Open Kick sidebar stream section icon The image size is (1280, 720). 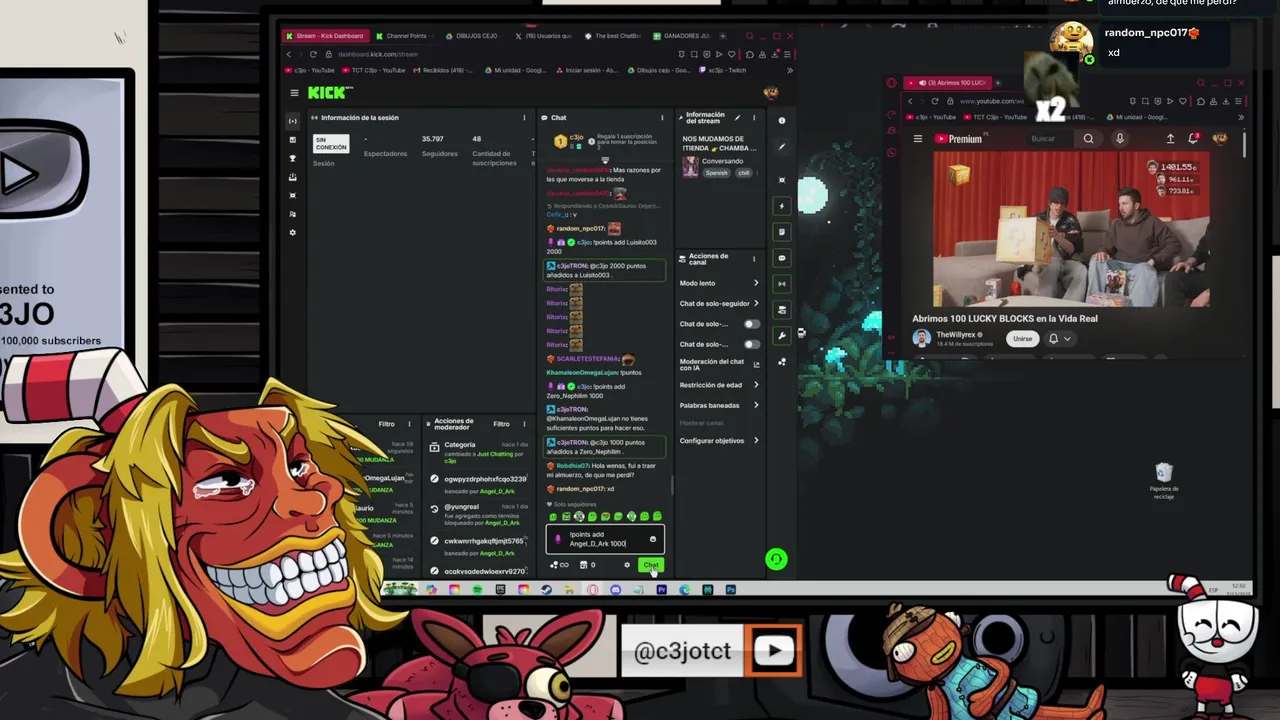[292, 121]
